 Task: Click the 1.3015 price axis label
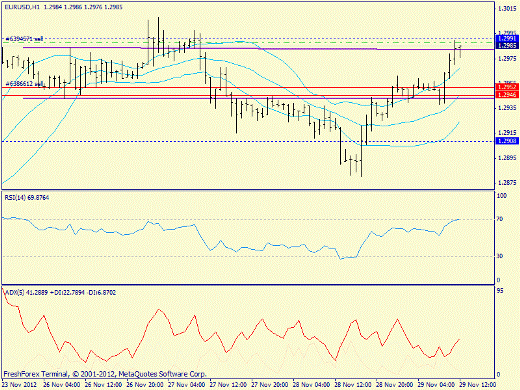(507, 9)
